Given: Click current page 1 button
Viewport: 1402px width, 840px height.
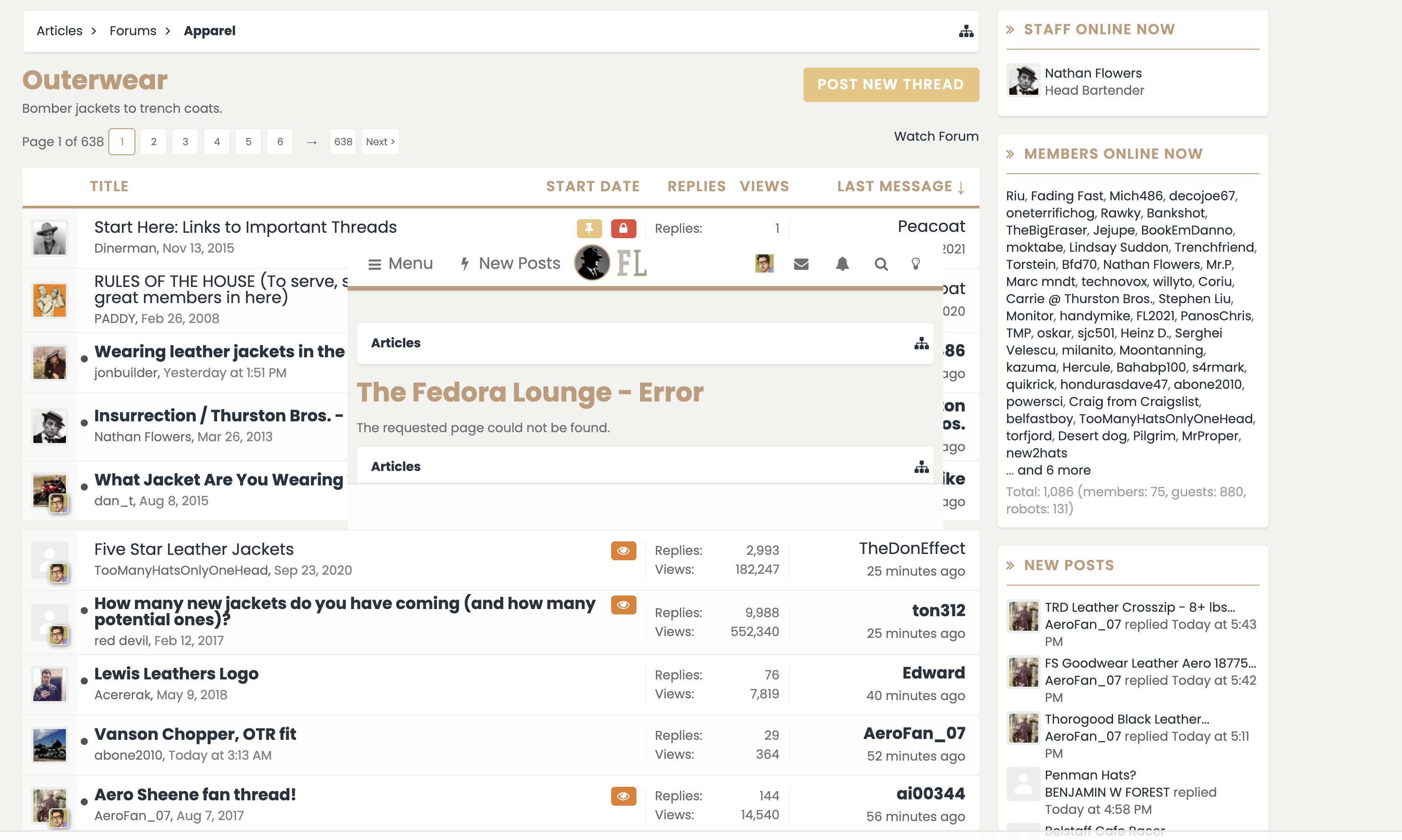Looking at the screenshot, I should click(x=122, y=142).
